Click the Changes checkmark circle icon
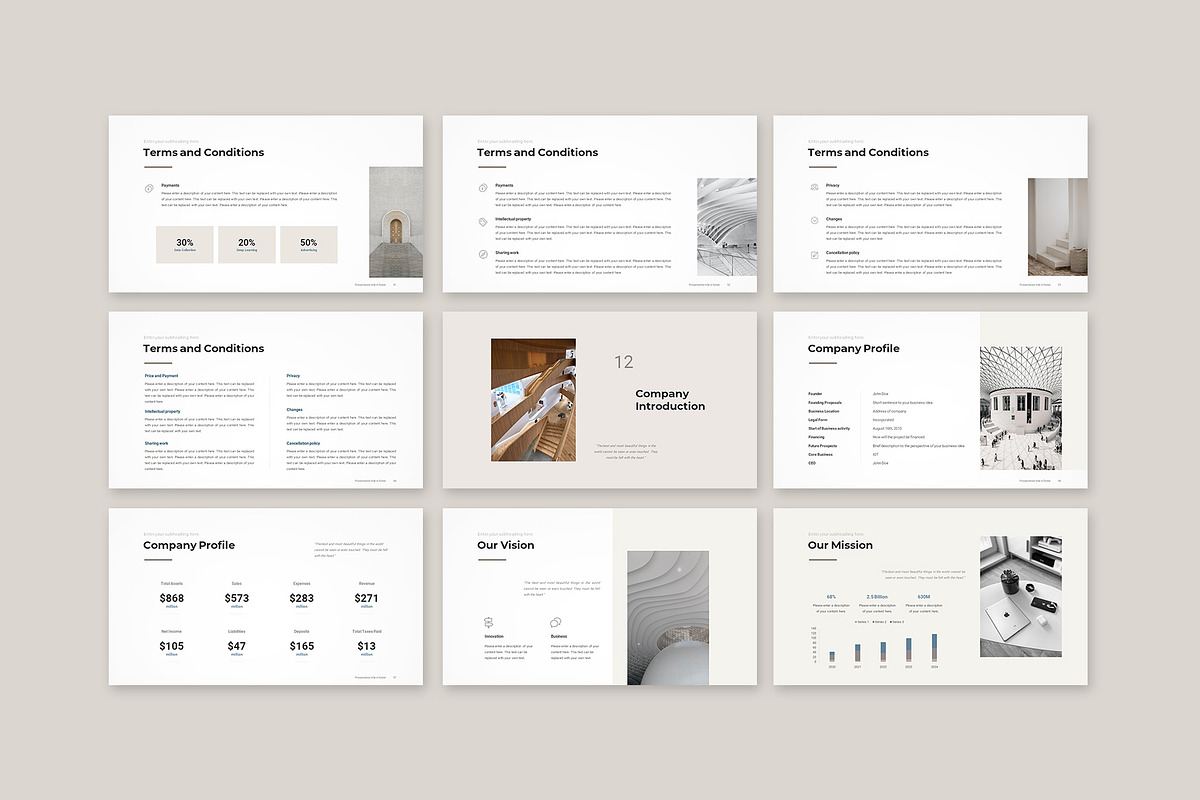 pyautogui.click(x=814, y=220)
